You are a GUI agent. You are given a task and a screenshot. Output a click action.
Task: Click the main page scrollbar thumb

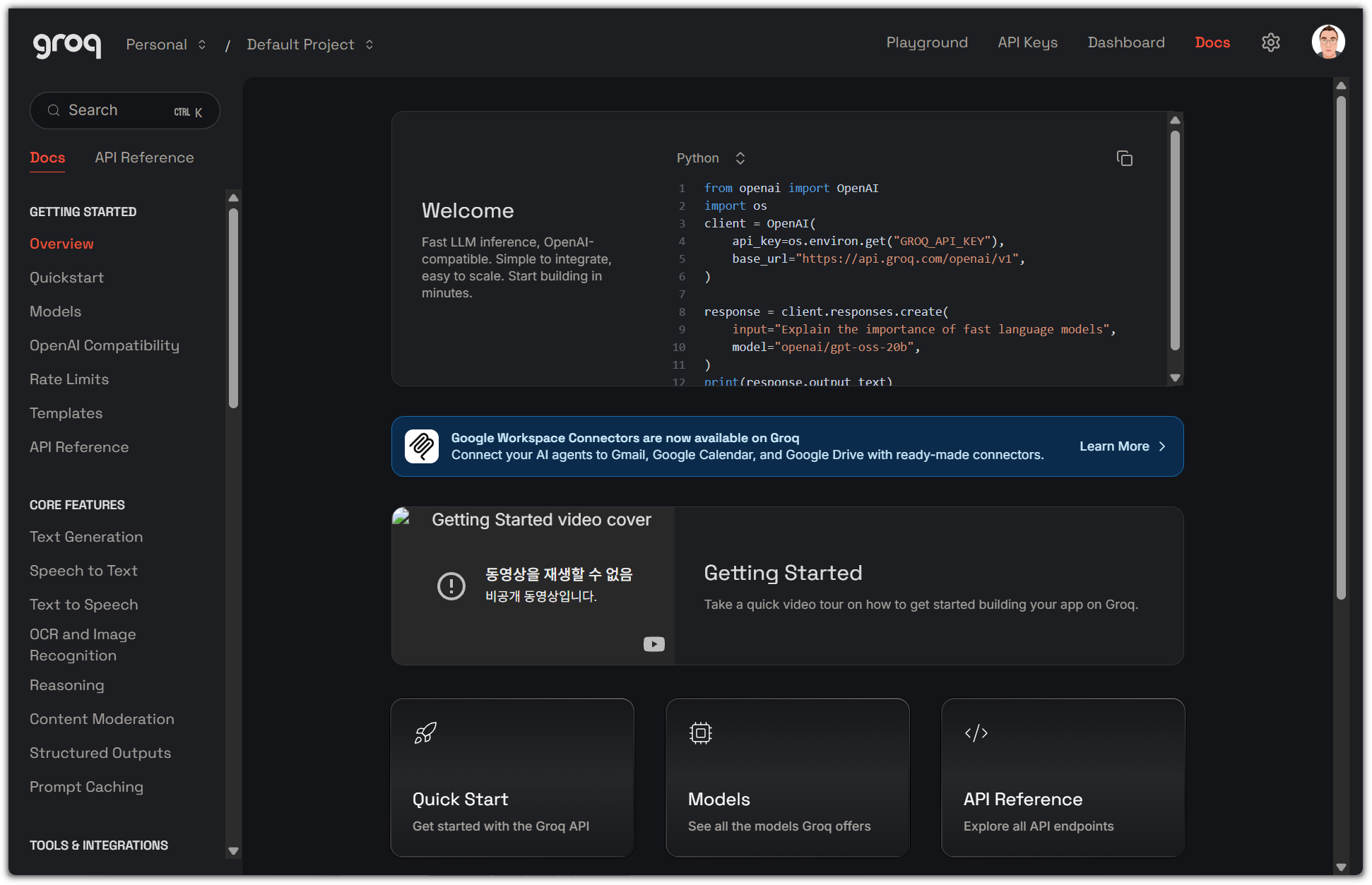pos(1341,348)
